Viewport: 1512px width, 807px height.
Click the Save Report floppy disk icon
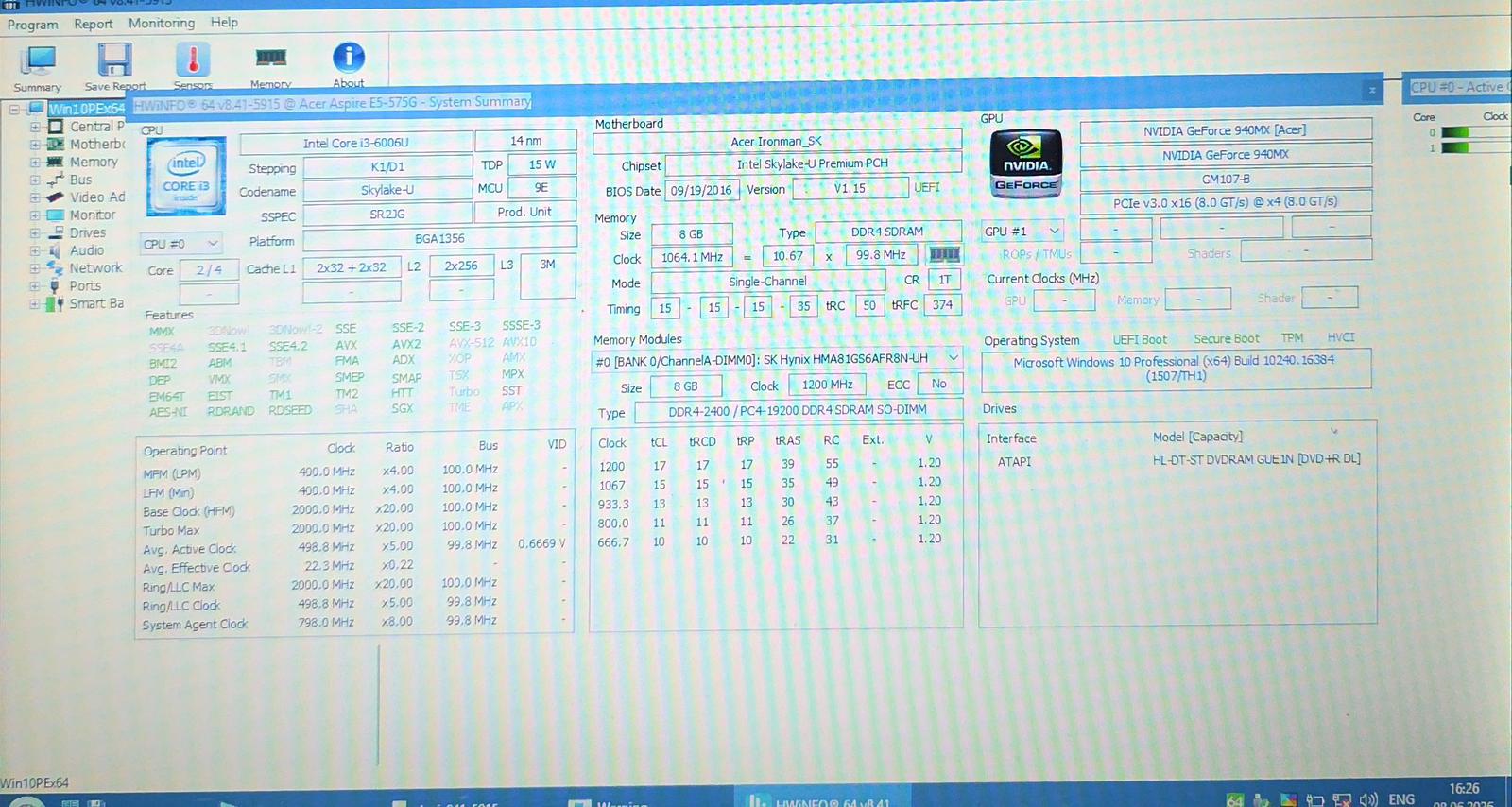[x=114, y=60]
